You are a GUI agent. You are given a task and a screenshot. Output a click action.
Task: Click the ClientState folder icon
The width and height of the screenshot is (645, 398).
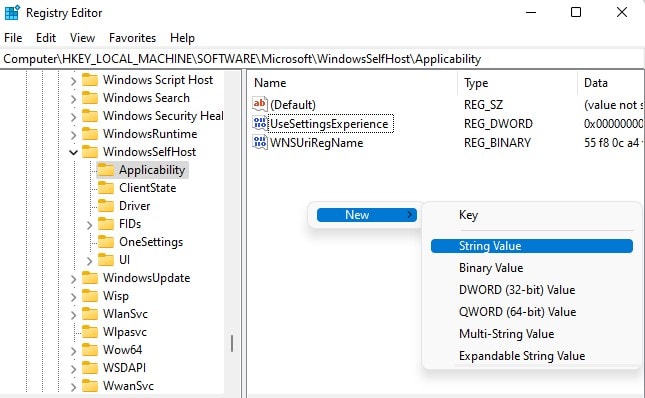click(x=106, y=188)
